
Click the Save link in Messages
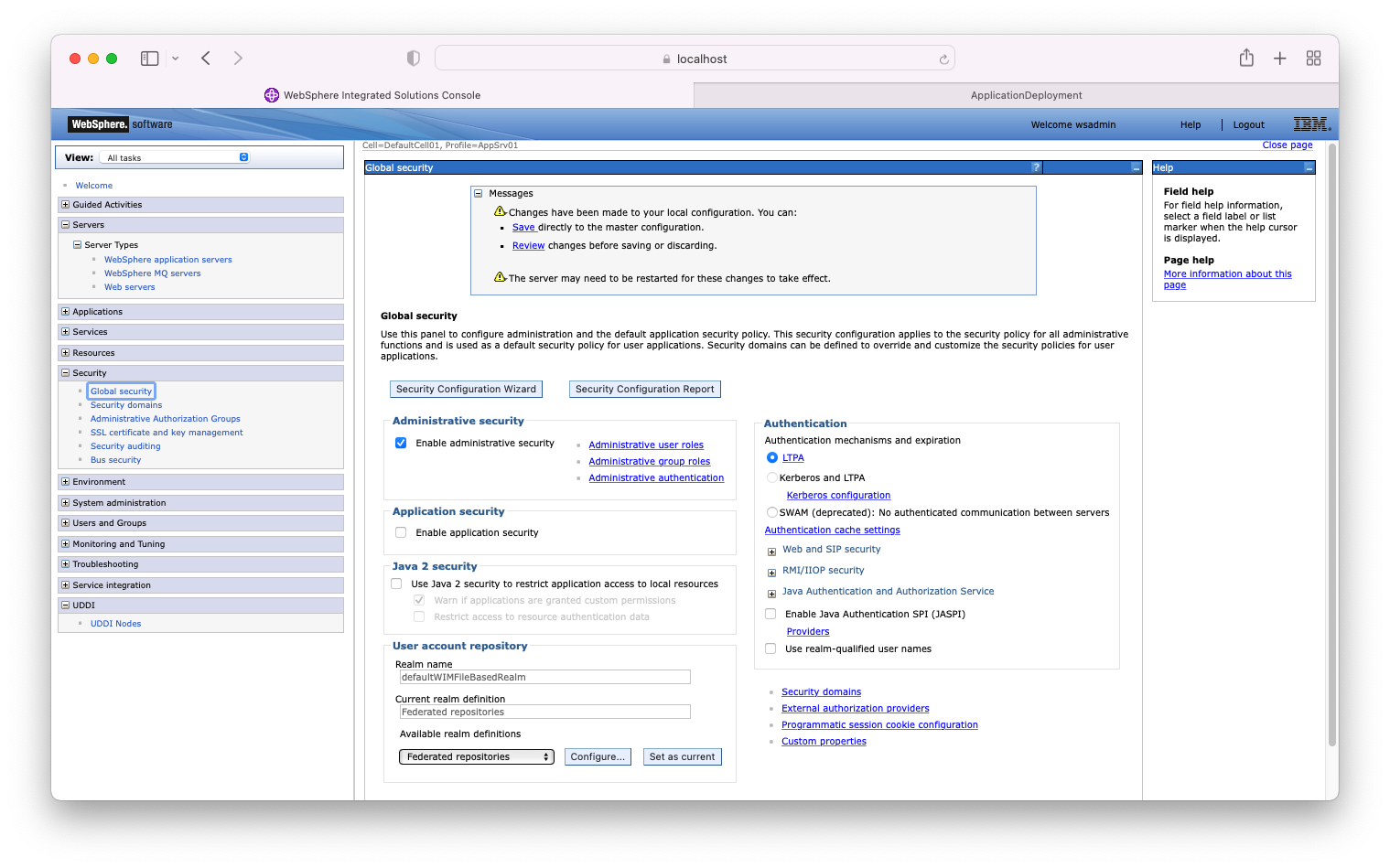click(x=523, y=228)
